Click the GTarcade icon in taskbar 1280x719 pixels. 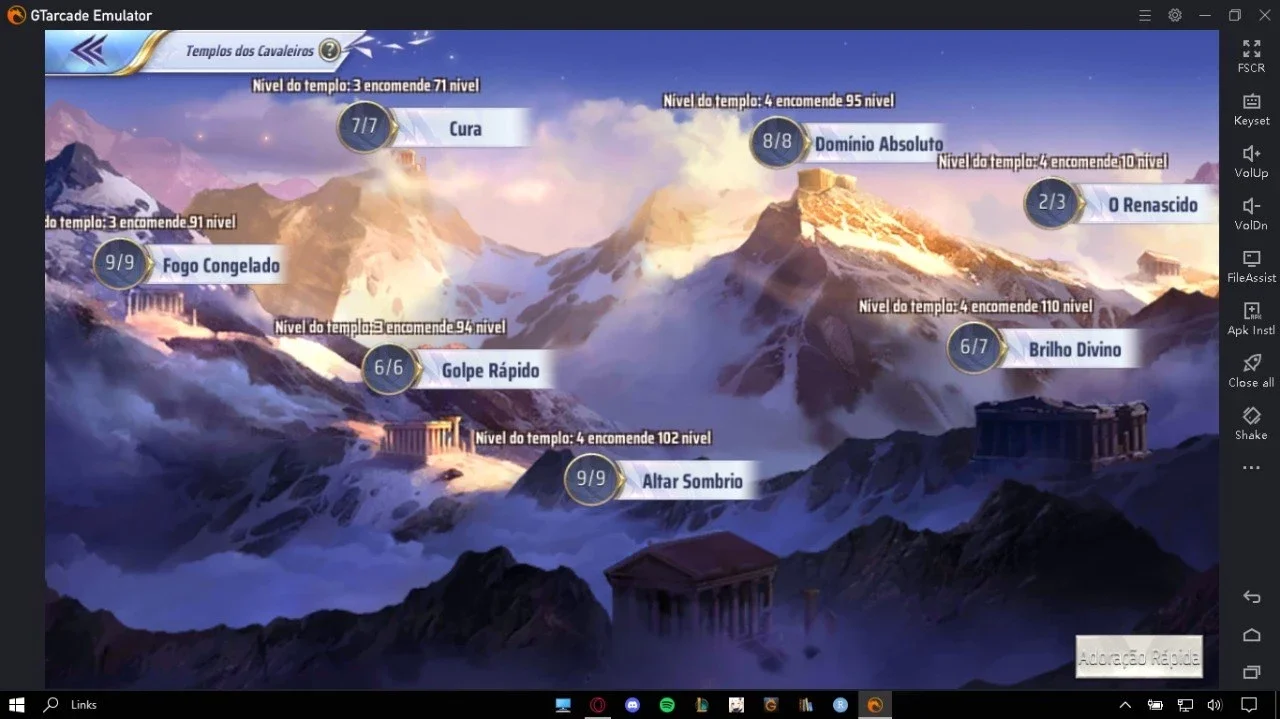pos(875,705)
